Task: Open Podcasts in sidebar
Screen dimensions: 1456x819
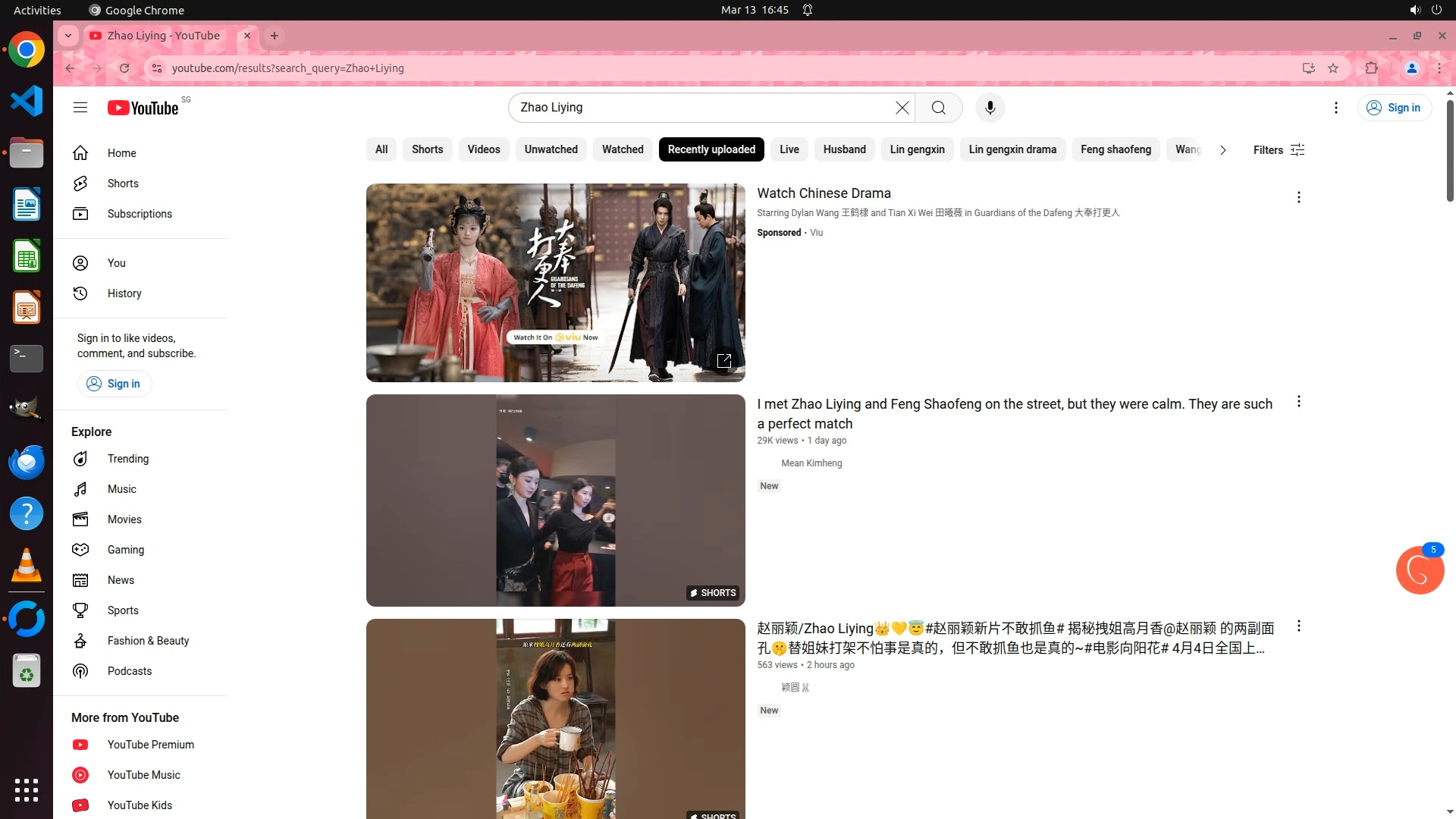Action: (129, 671)
